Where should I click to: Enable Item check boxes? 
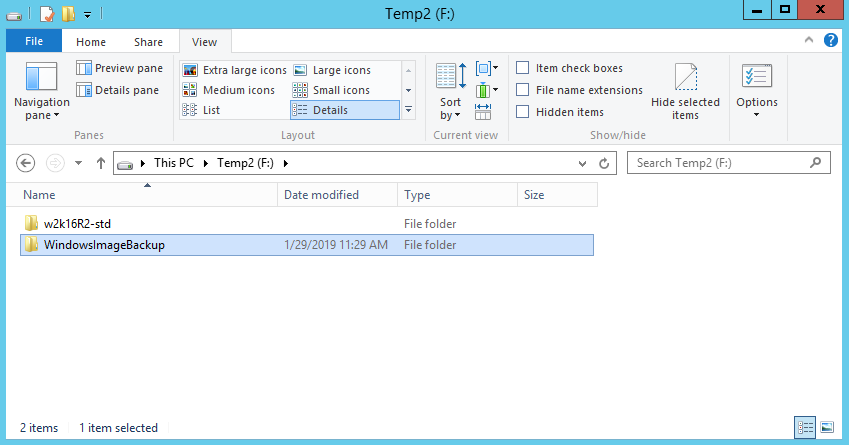(523, 68)
